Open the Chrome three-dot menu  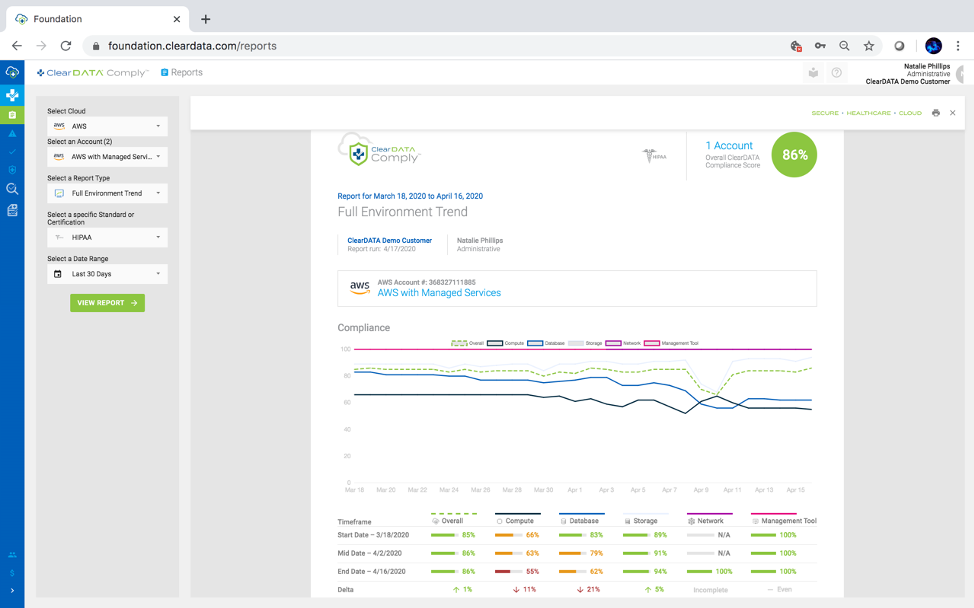coord(958,46)
